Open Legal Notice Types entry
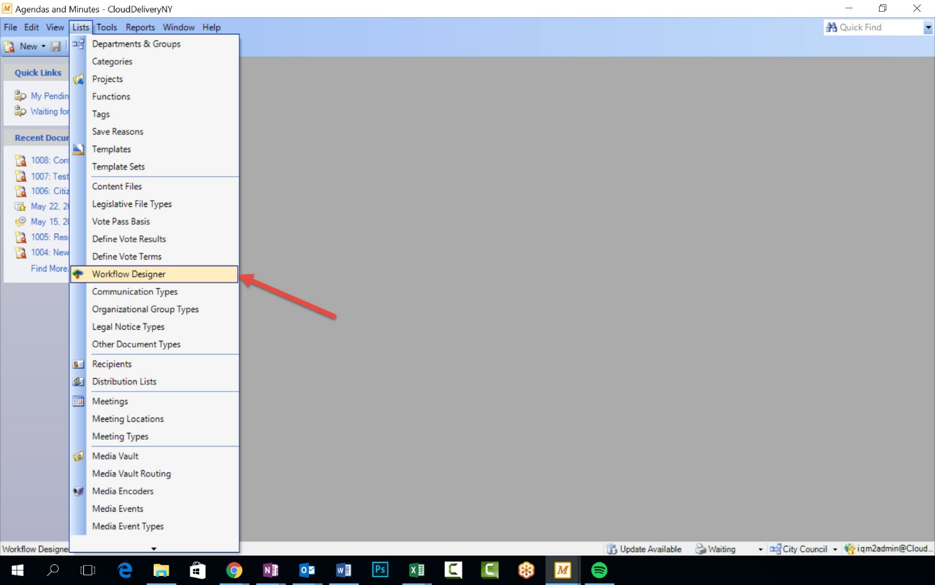935x585 pixels. point(154,327)
